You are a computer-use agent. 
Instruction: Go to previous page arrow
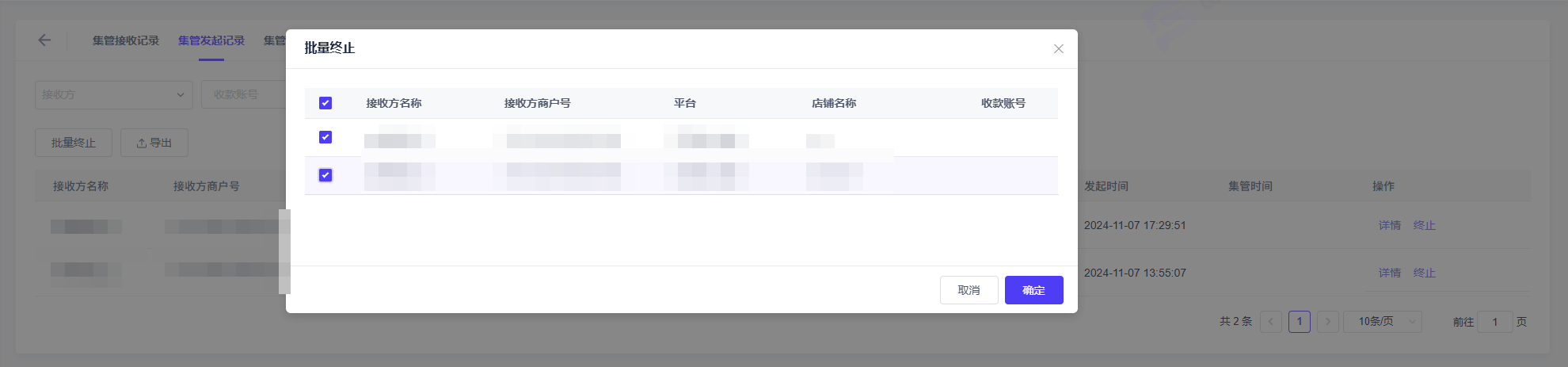tap(1270, 322)
